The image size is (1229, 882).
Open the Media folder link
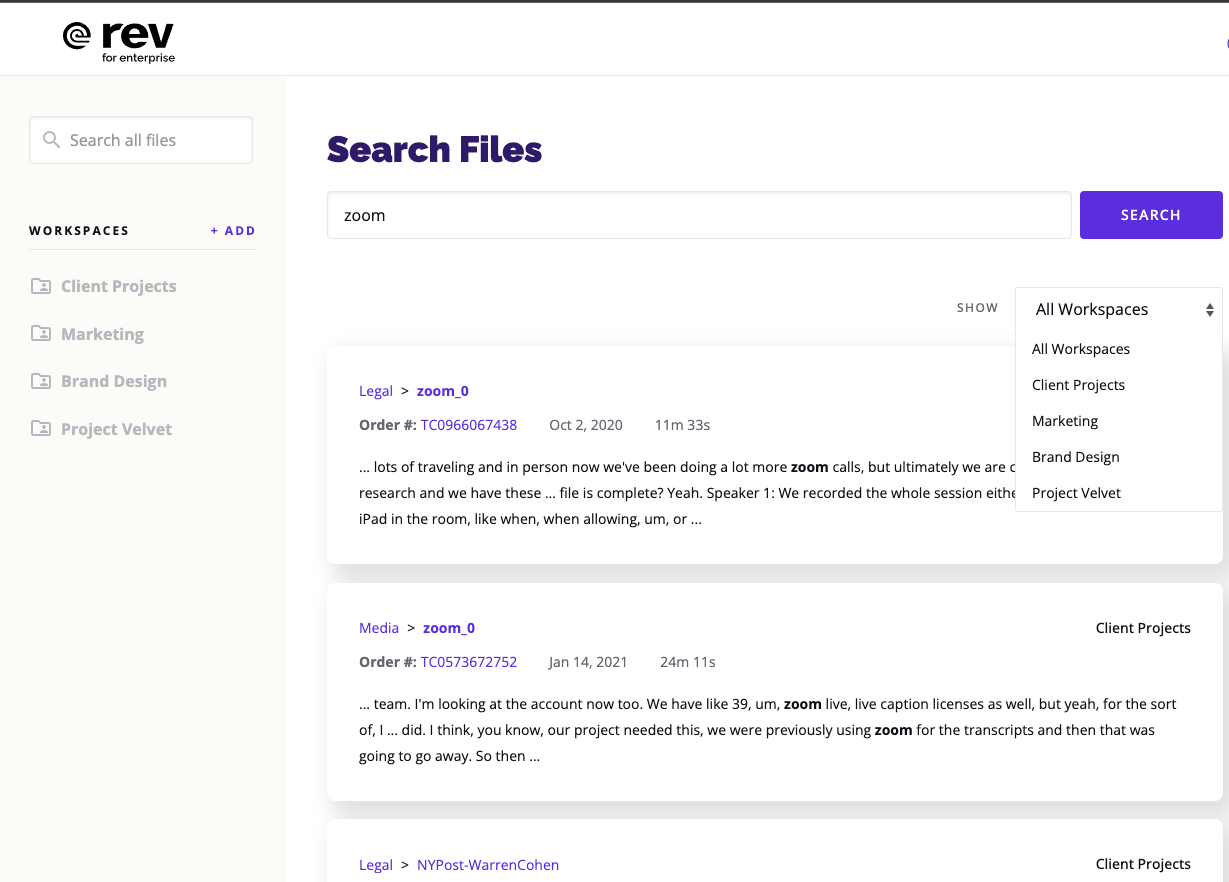click(x=379, y=628)
